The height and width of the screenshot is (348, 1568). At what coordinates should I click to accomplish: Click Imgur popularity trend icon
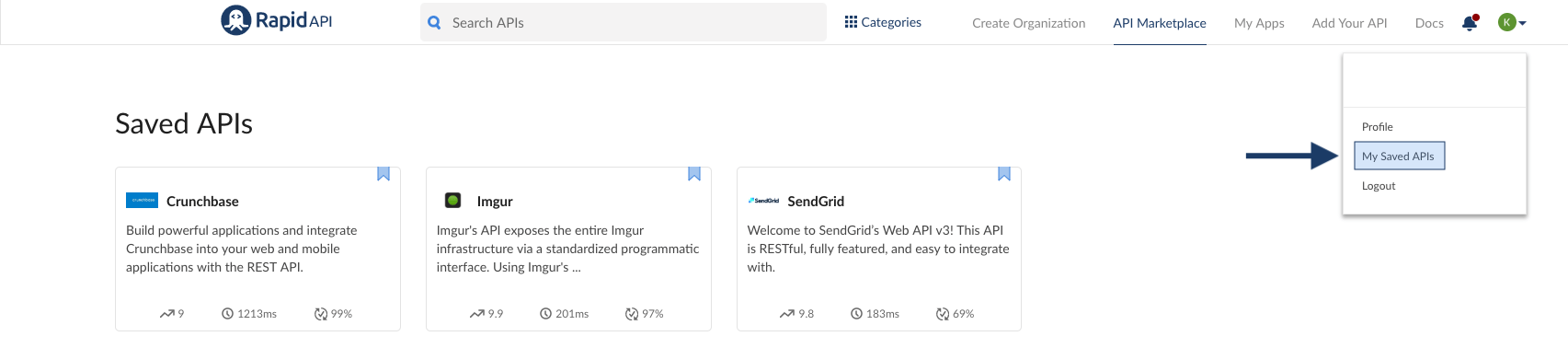point(477,314)
